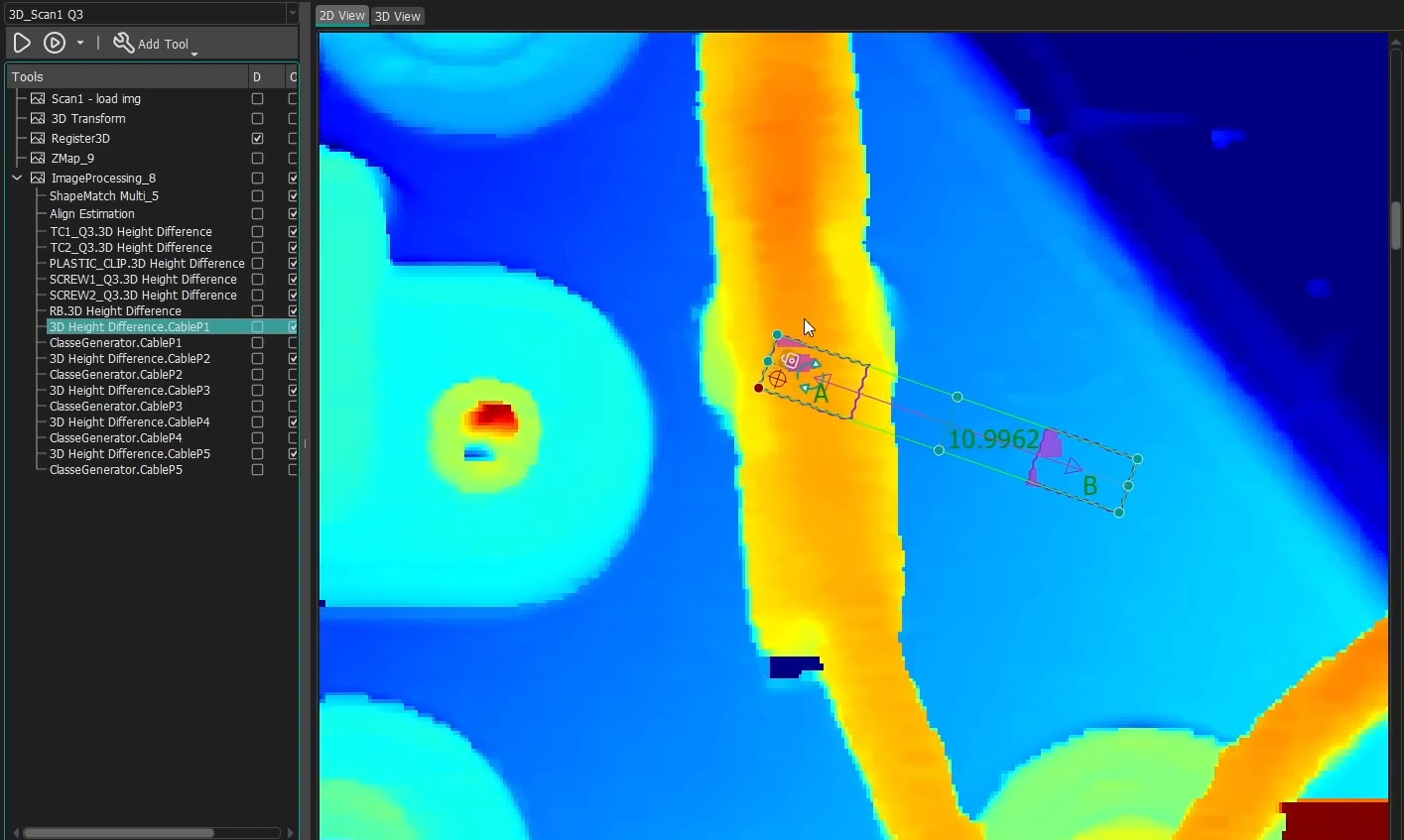The width and height of the screenshot is (1404, 840).
Task: Click the lock icon in region A
Action: [791, 361]
